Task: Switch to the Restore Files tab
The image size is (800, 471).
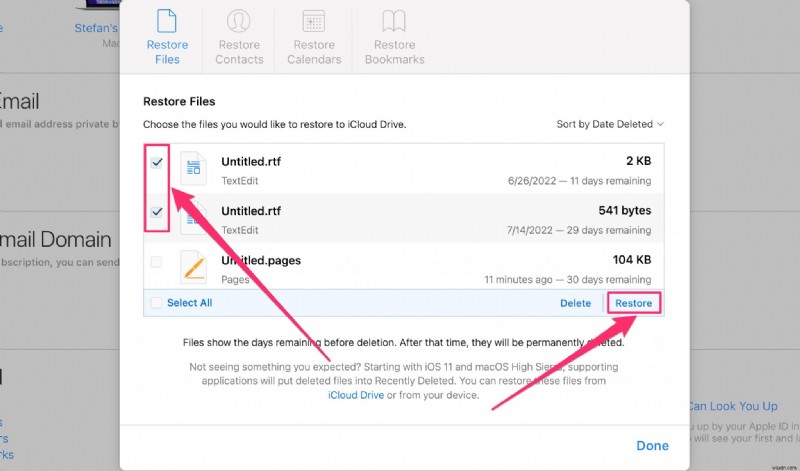Action: point(167,37)
